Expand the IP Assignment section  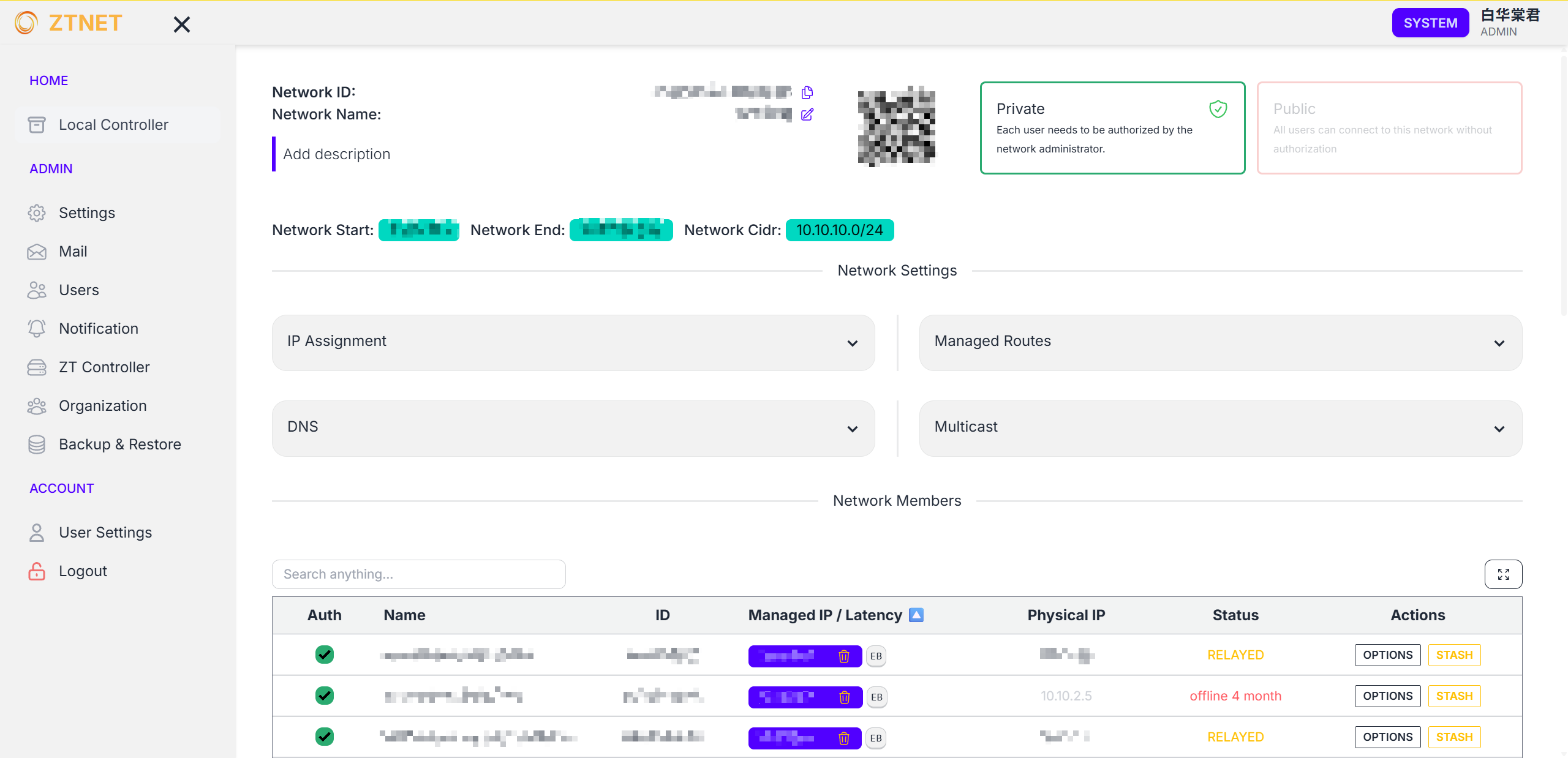coord(573,342)
